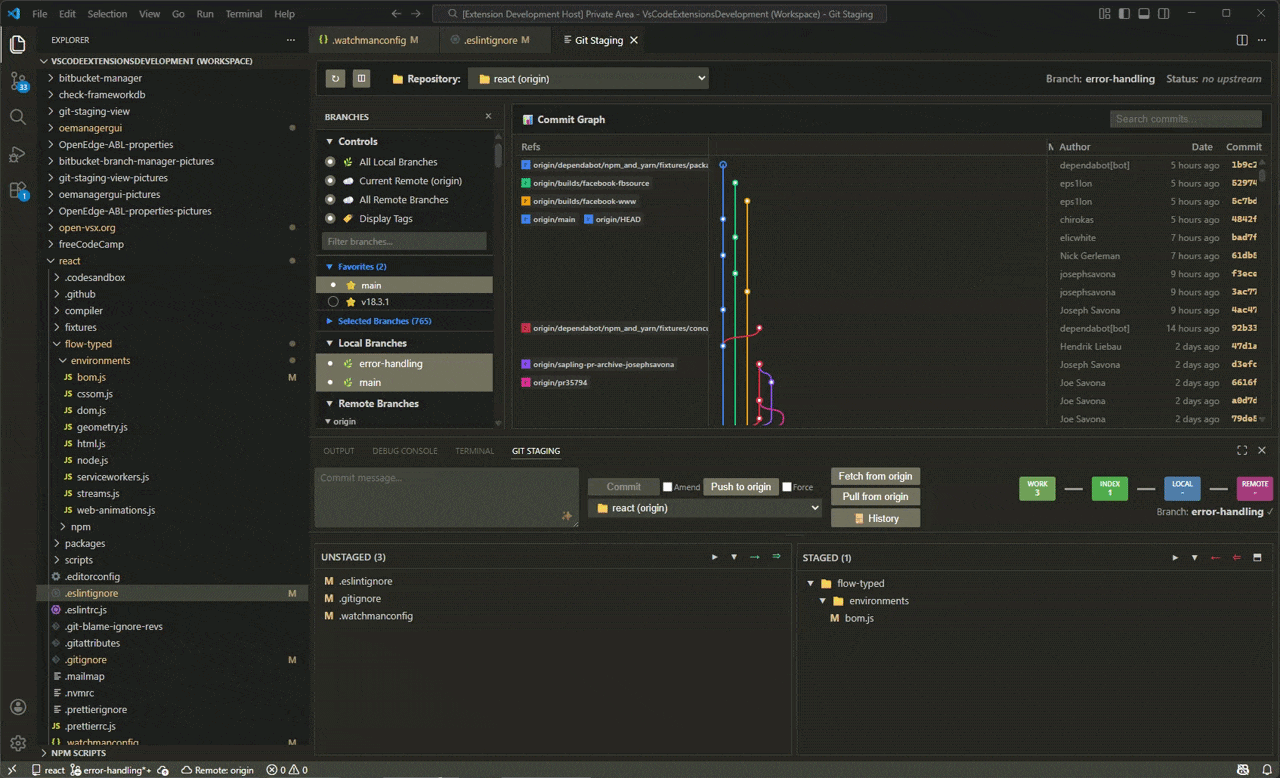
Task: Open the History button
Action: coord(875,518)
